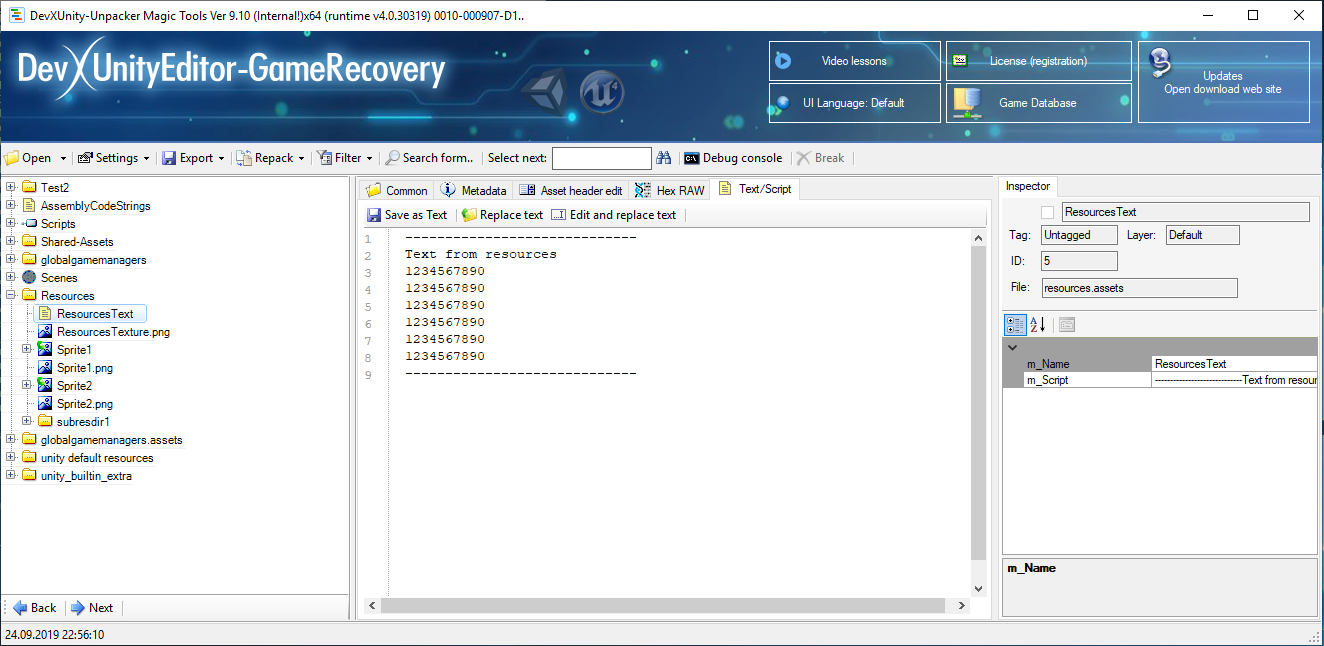Switch to the Hex RAW tab

[x=670, y=190]
